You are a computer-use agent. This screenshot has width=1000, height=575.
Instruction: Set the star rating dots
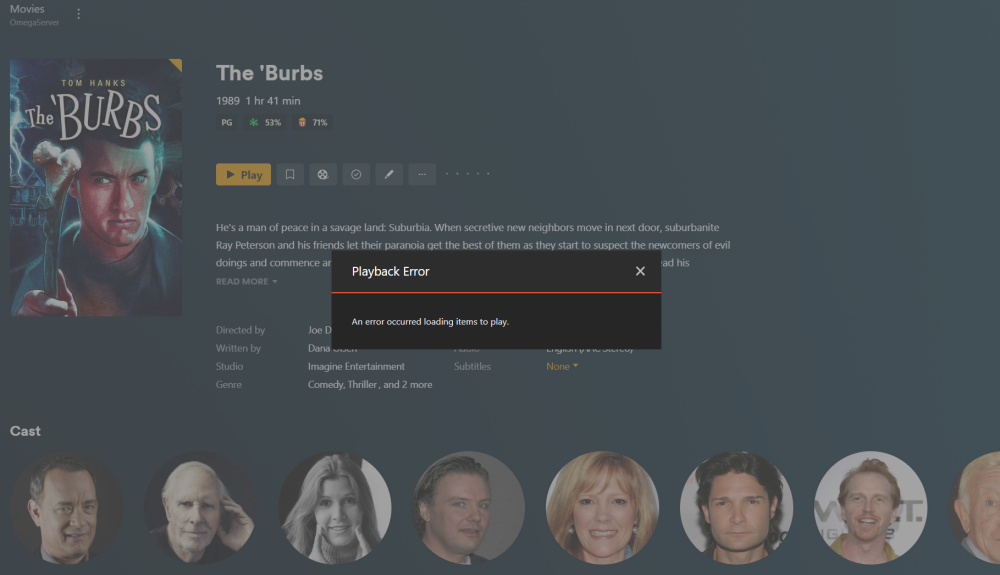[x=467, y=174]
